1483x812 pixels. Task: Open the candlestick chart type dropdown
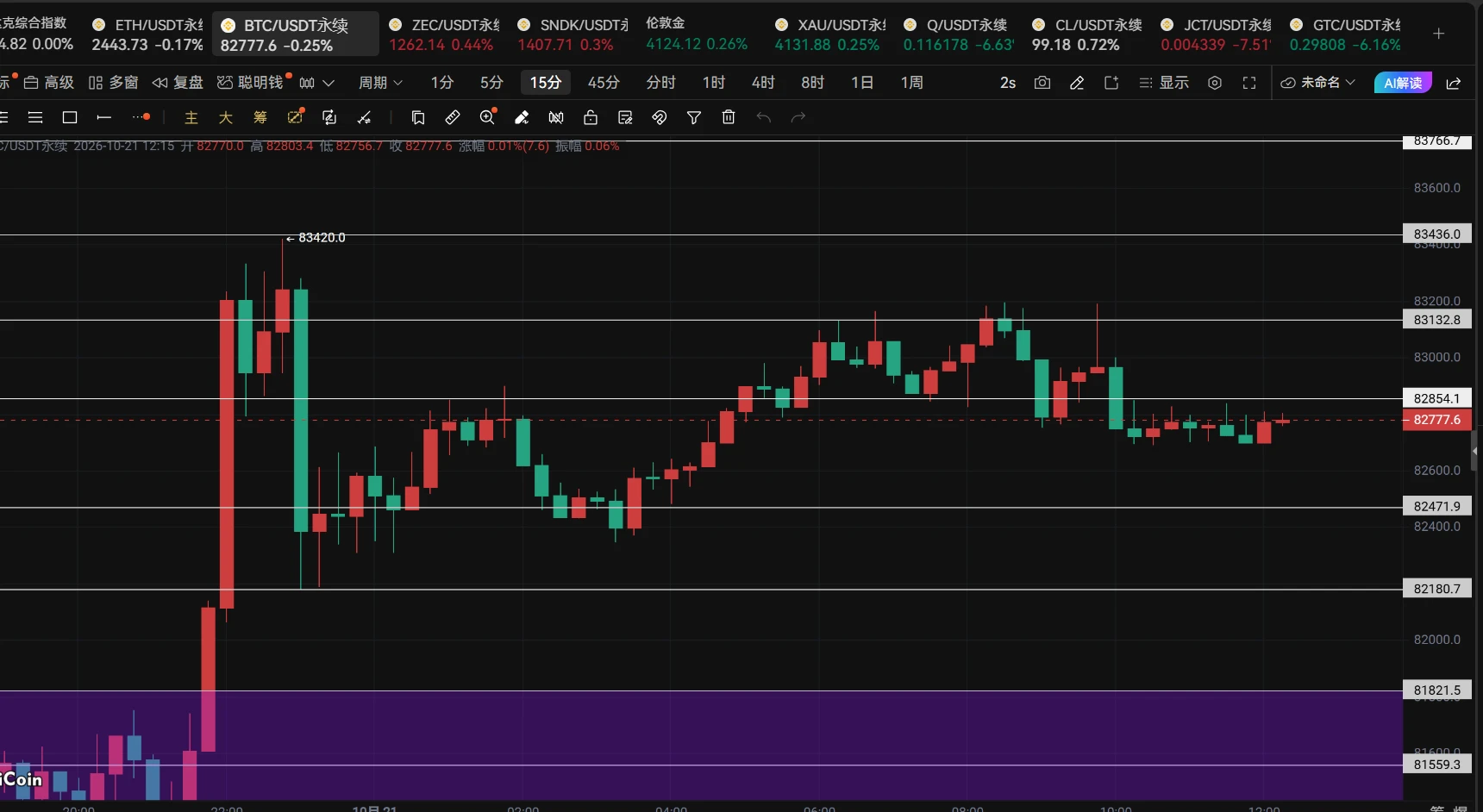click(x=316, y=83)
